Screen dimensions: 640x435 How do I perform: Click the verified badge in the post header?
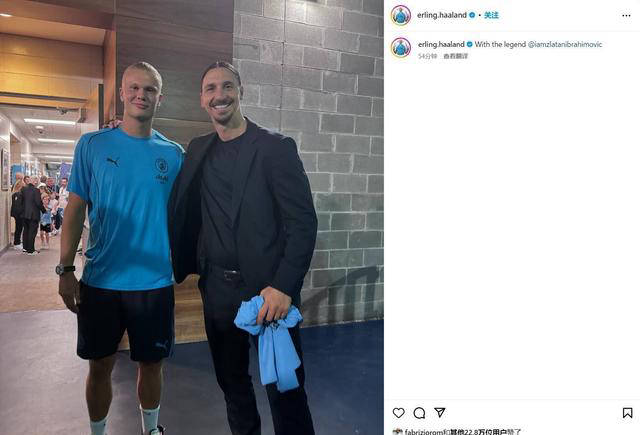point(472,15)
